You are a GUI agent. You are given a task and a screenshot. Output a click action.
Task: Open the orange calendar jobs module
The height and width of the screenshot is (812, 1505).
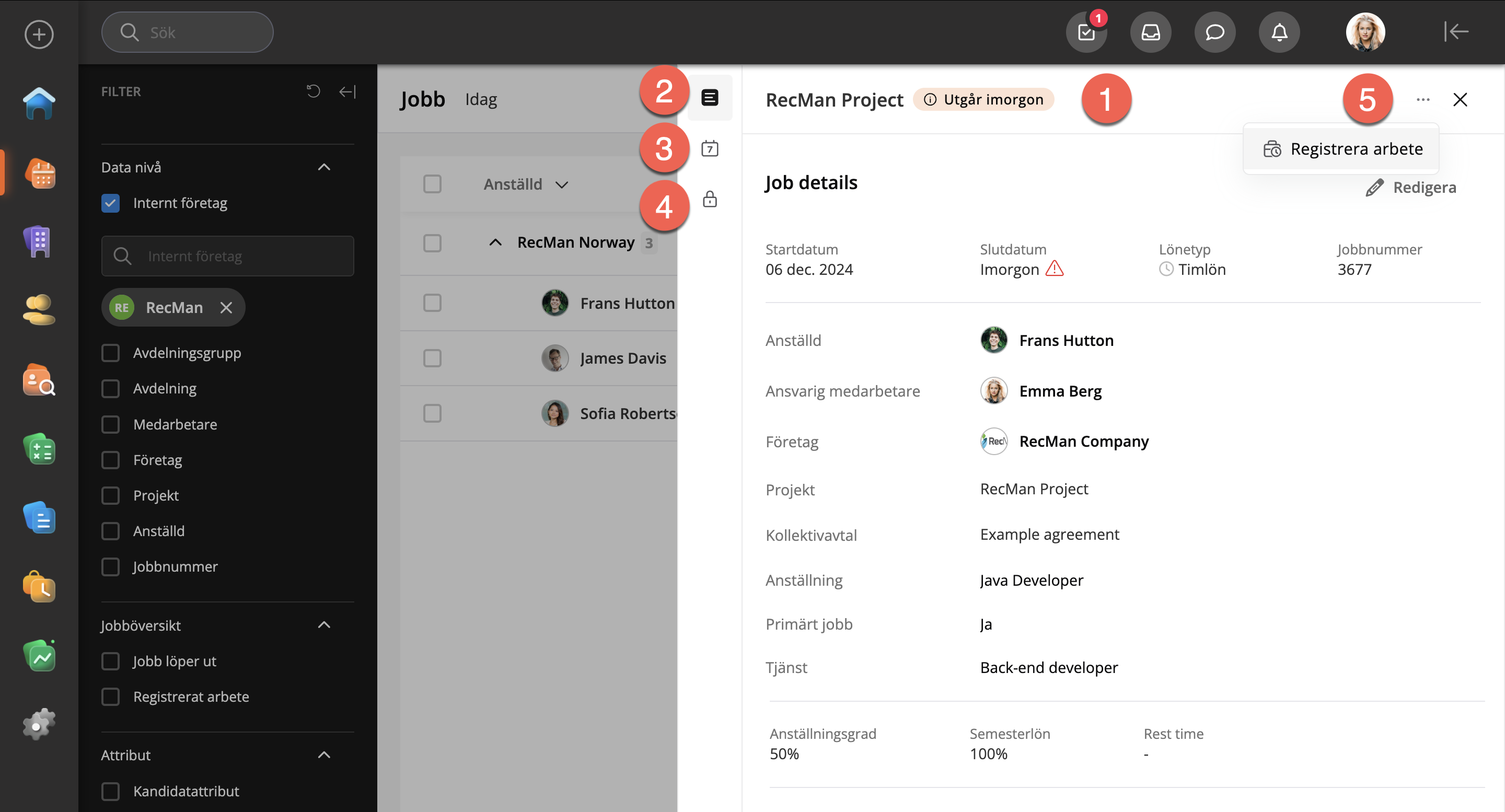coord(39,173)
